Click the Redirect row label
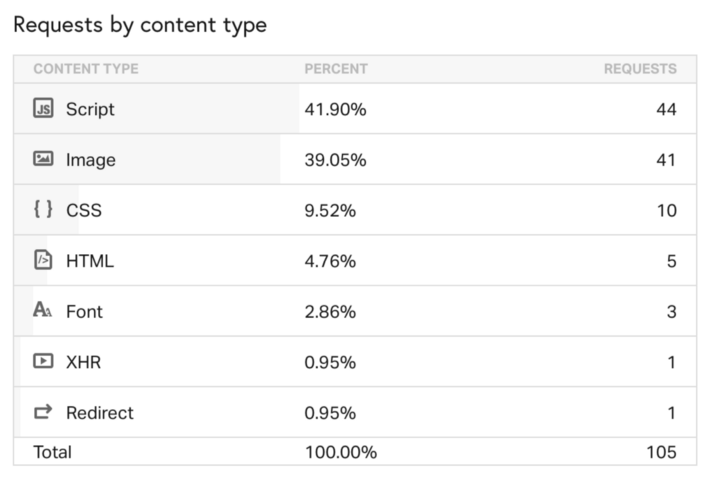 (x=100, y=413)
